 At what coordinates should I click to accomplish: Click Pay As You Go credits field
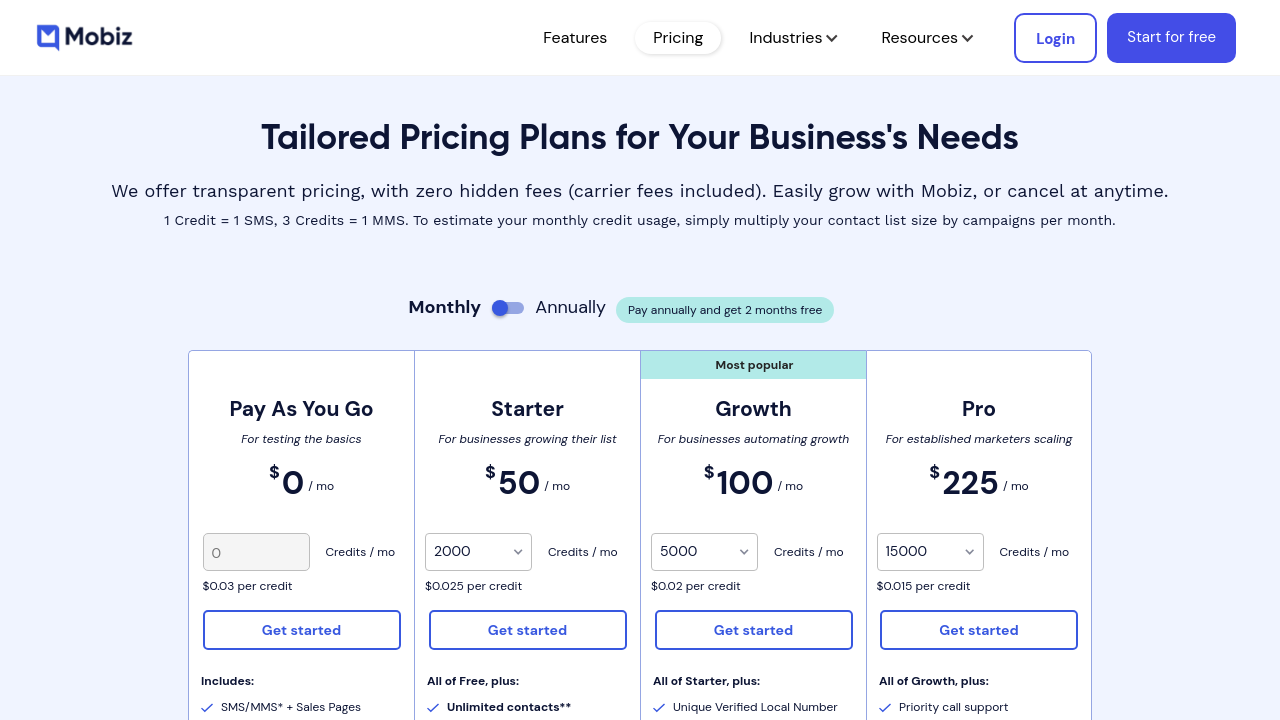[257, 552]
